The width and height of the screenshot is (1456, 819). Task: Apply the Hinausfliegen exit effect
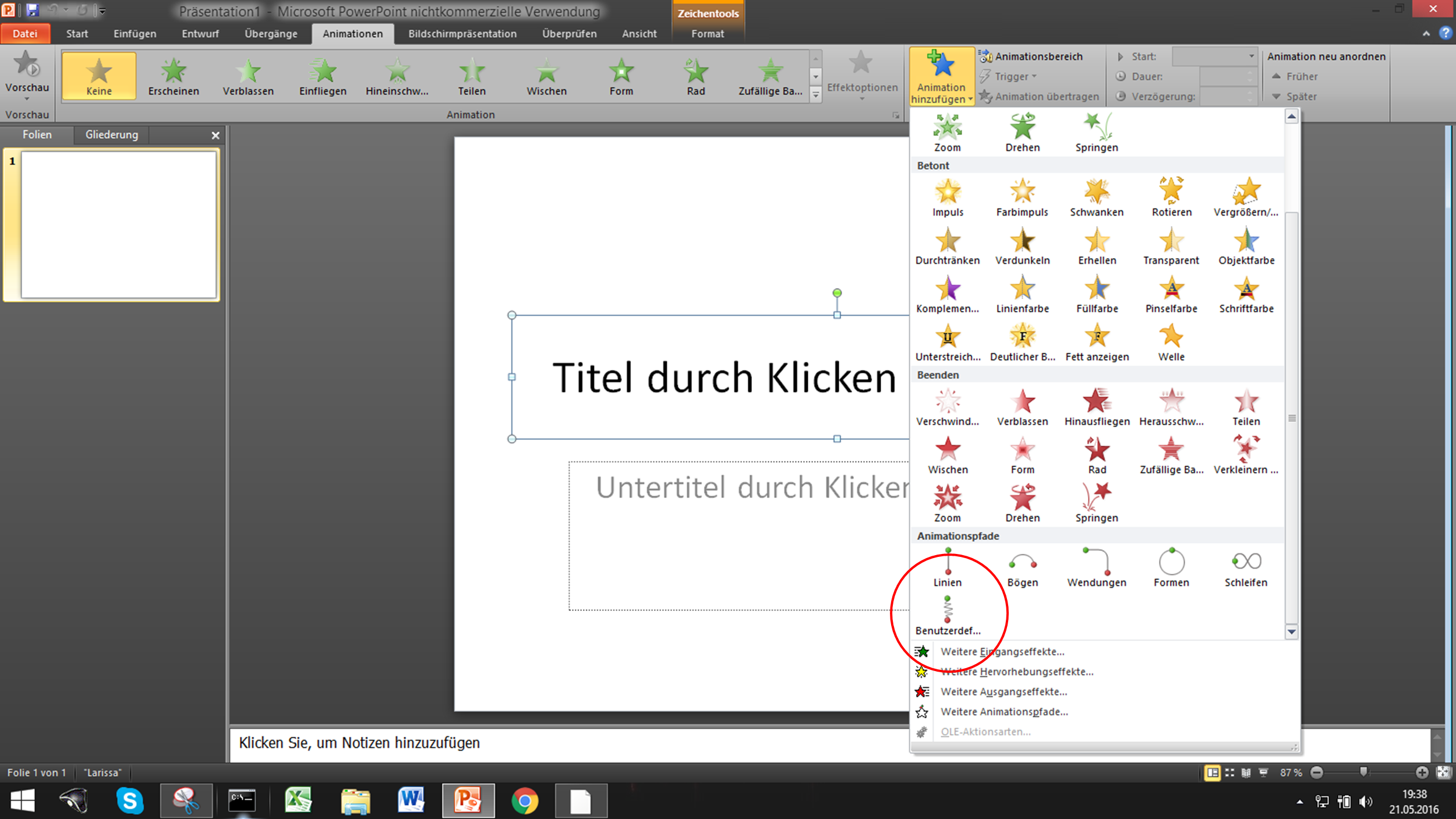[1095, 406]
